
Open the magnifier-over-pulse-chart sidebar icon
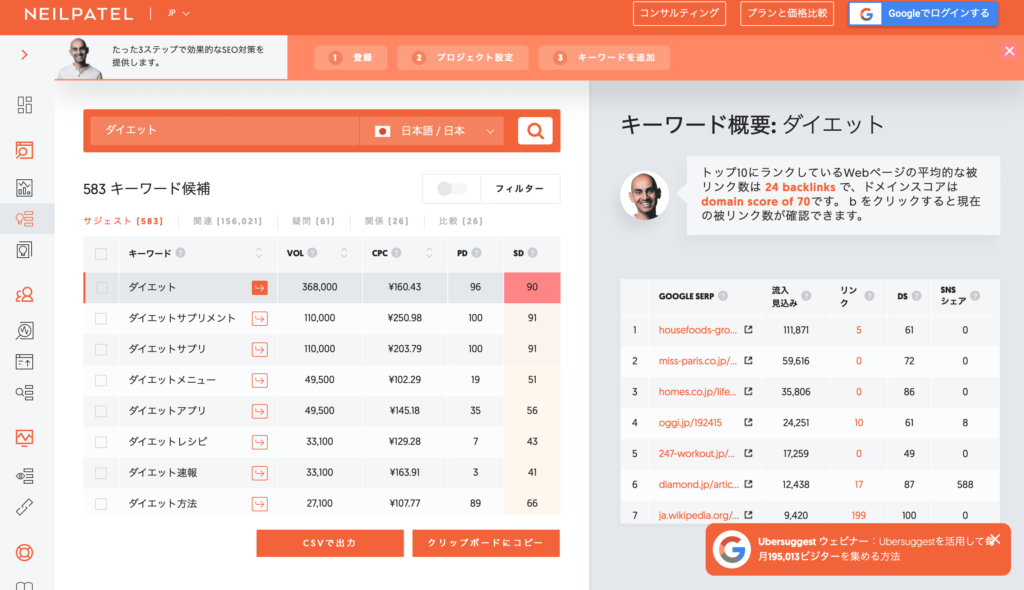coord(24,331)
